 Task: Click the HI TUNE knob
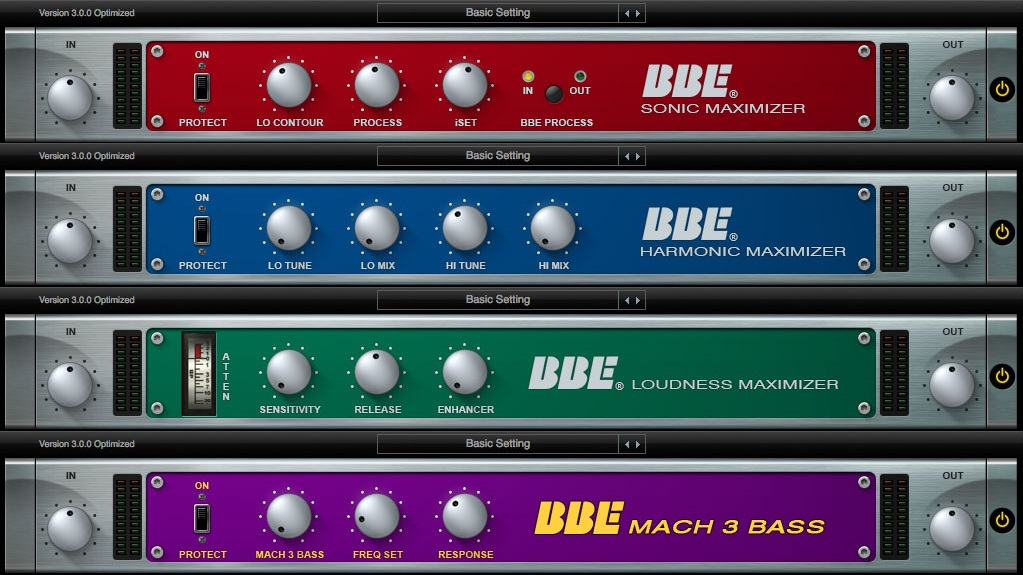[465, 228]
